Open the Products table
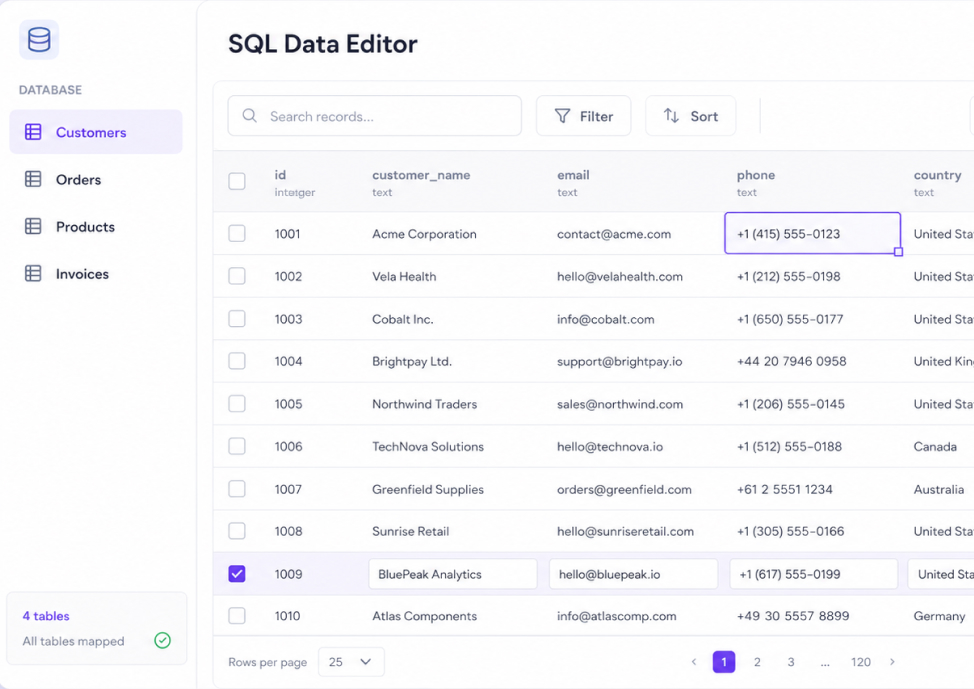974x689 pixels. (x=96, y=226)
